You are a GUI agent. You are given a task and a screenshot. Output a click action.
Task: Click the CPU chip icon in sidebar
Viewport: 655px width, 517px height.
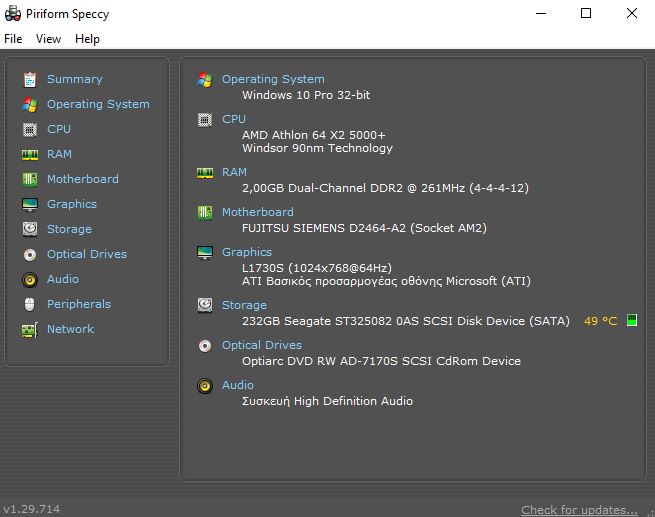(30, 129)
